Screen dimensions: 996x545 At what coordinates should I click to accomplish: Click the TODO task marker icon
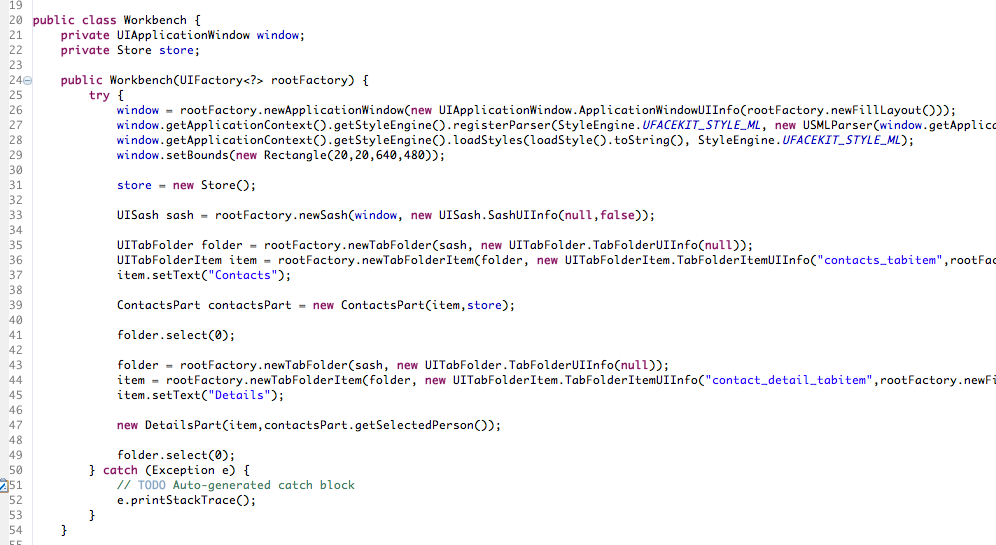coord(3,486)
